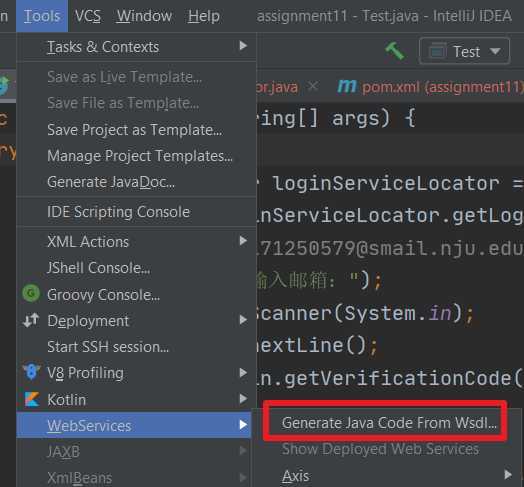Close the .java editor tab

313,86
